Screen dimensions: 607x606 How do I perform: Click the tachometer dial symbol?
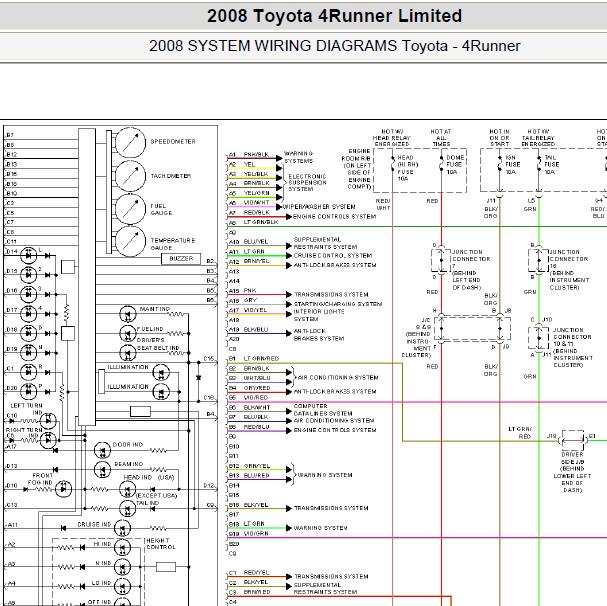click(130, 175)
